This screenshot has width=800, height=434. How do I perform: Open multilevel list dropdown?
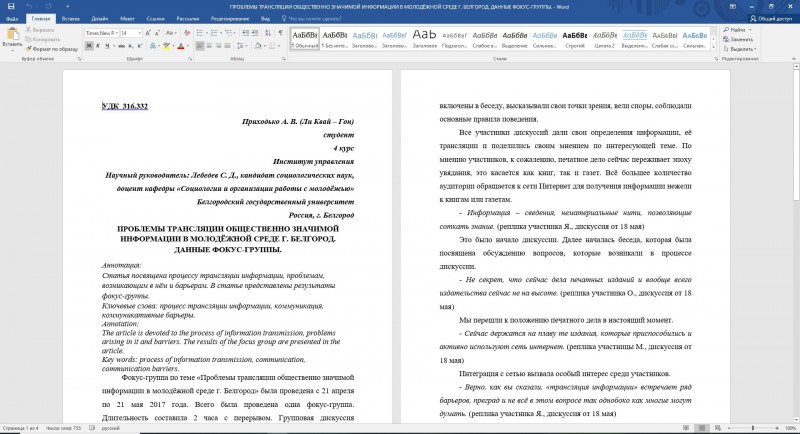coord(234,33)
